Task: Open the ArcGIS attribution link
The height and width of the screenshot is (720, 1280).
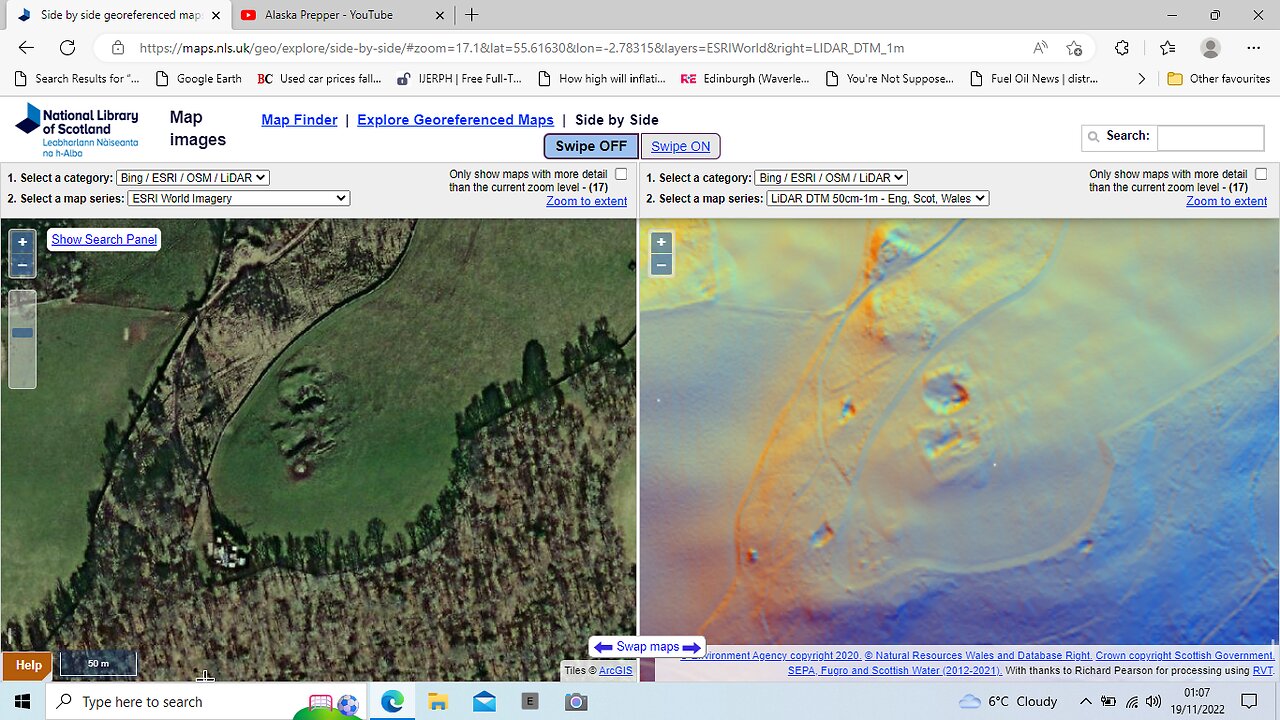Action: coord(615,671)
